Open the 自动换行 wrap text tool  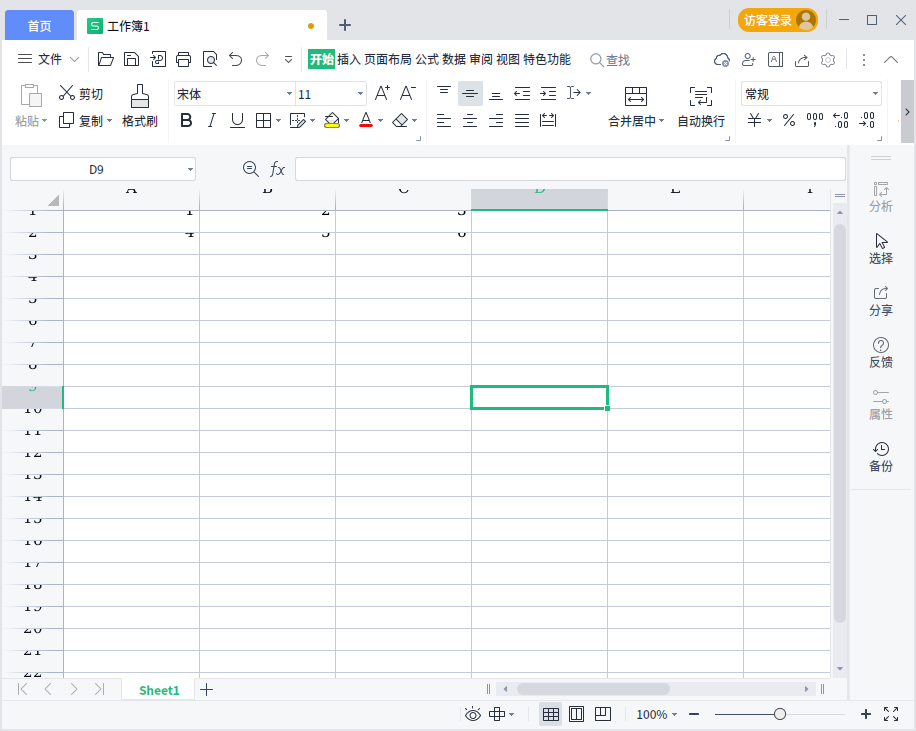tap(700, 105)
